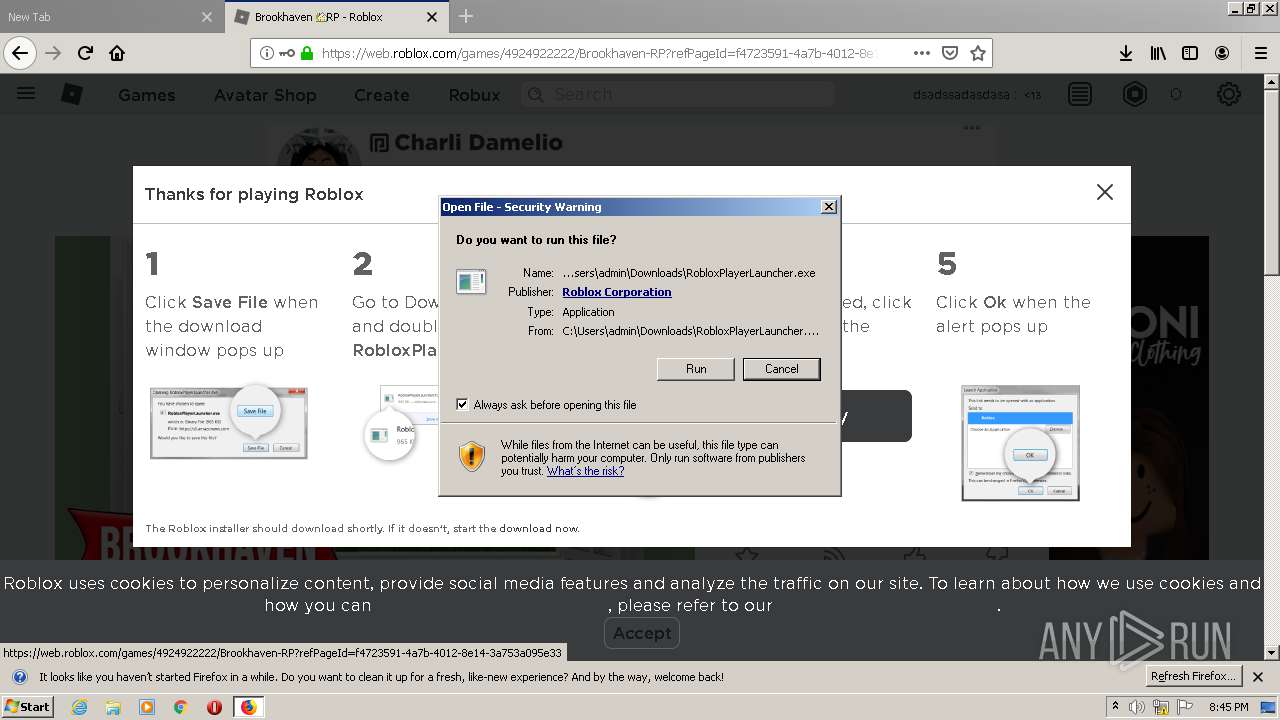Click Cancel in the Security Warning dialog
Image resolution: width=1280 pixels, height=720 pixels.
pyautogui.click(x=781, y=369)
